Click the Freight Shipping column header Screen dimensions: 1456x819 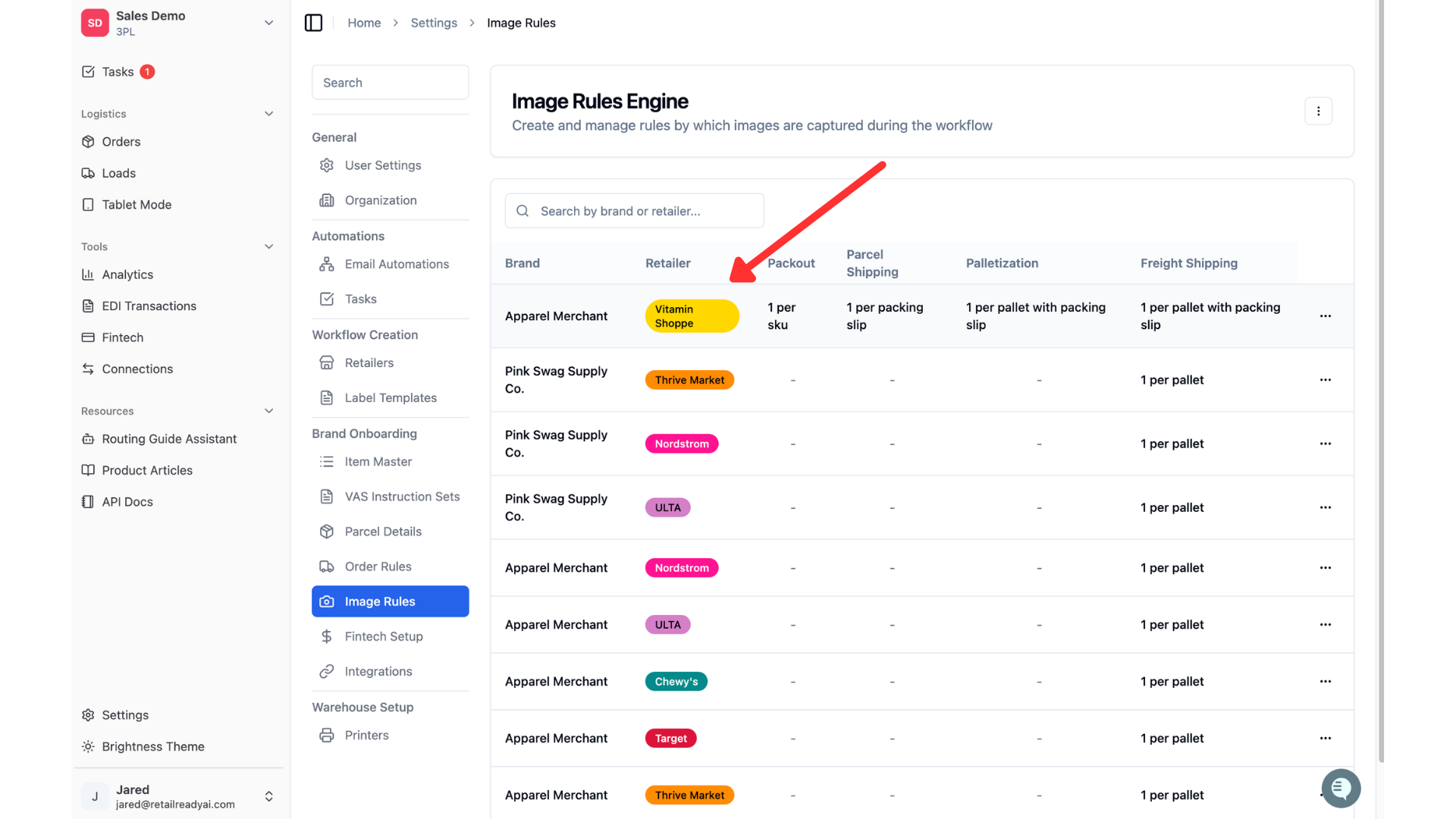(1188, 263)
